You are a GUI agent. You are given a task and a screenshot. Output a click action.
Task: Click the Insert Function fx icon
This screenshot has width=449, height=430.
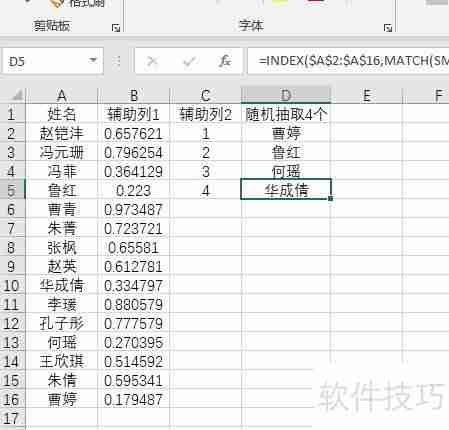(x=224, y=61)
